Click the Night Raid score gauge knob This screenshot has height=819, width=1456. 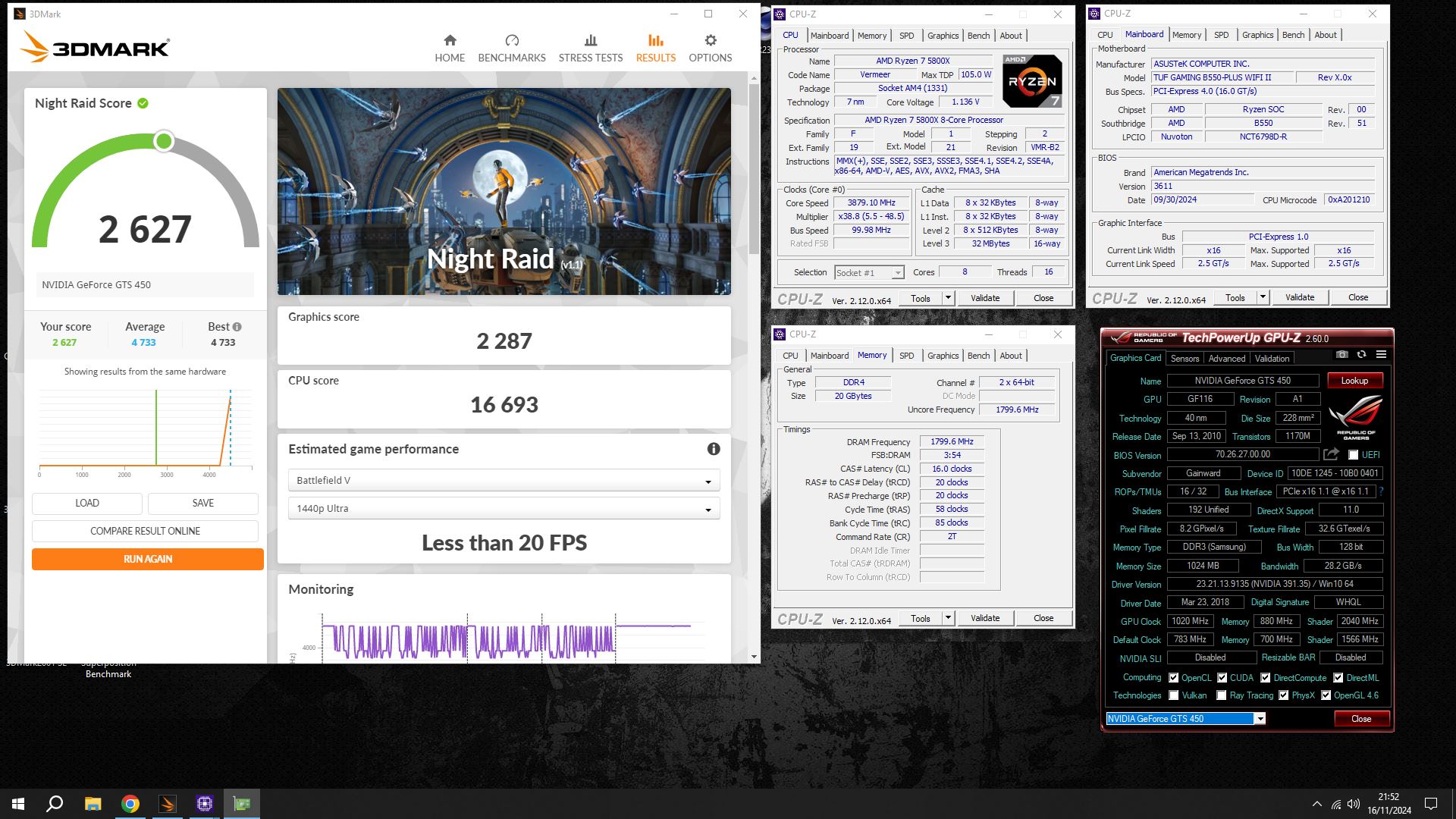[x=164, y=141]
